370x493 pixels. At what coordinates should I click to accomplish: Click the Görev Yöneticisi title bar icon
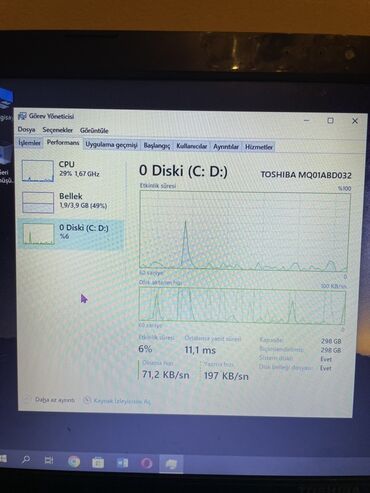point(22,116)
